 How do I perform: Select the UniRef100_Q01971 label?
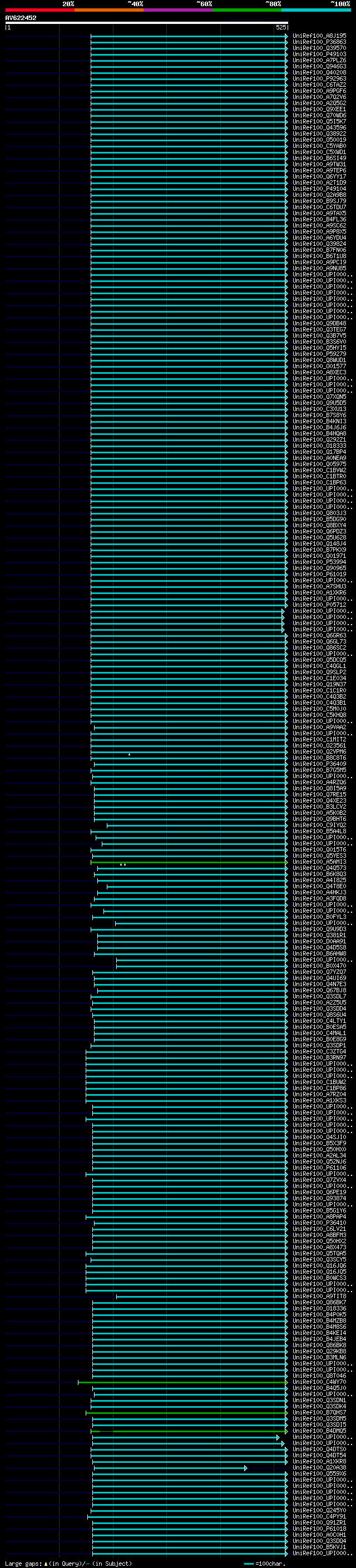[x=319, y=556]
